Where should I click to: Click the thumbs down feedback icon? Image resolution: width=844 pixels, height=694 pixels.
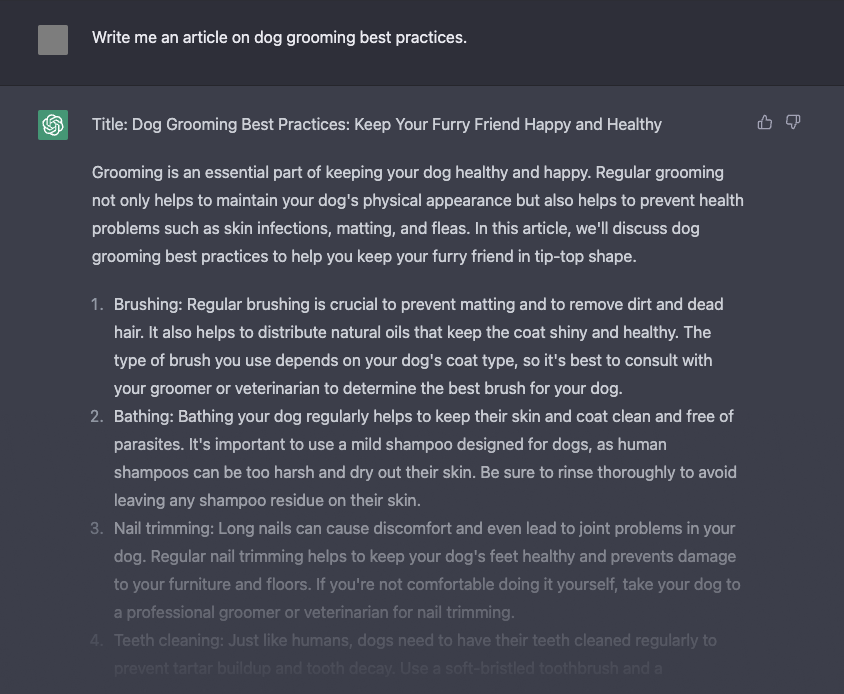[793, 123]
